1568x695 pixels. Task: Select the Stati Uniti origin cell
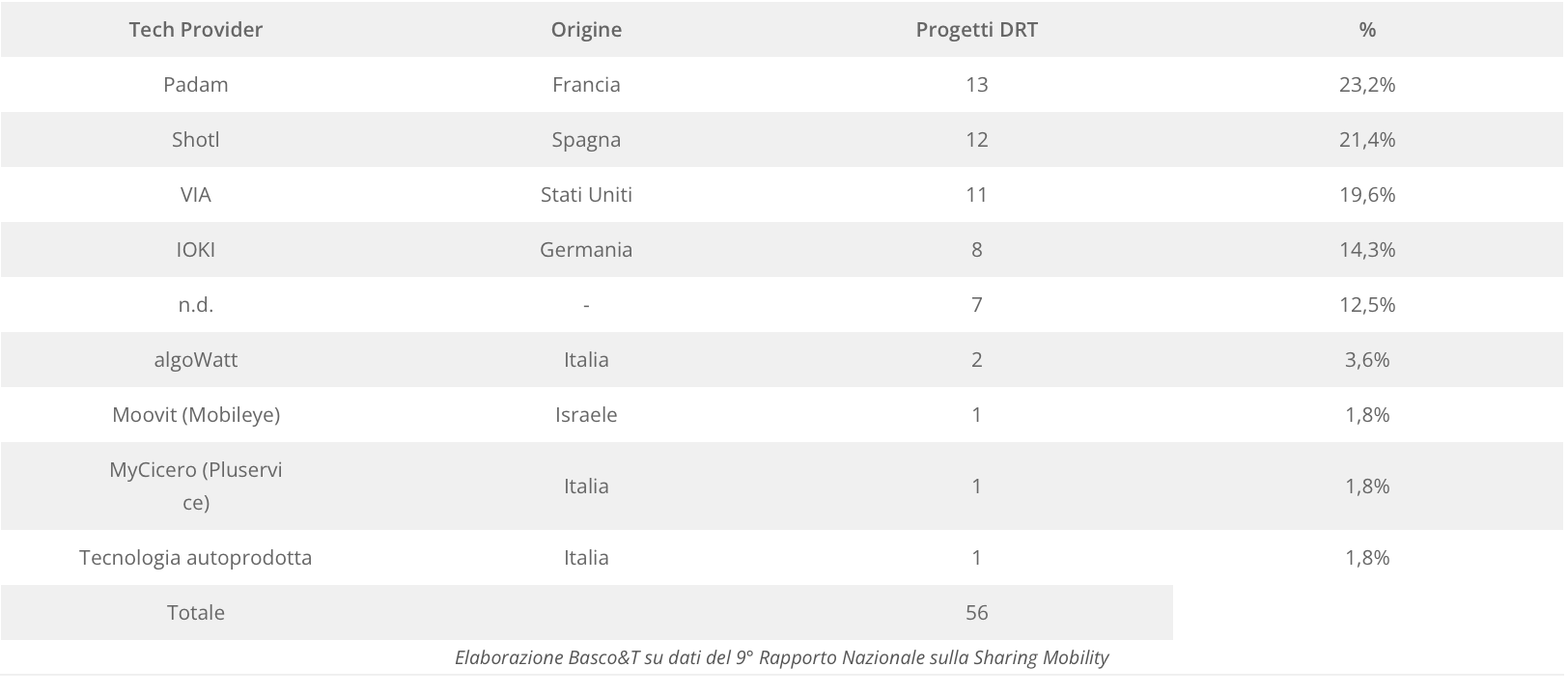[586, 195]
